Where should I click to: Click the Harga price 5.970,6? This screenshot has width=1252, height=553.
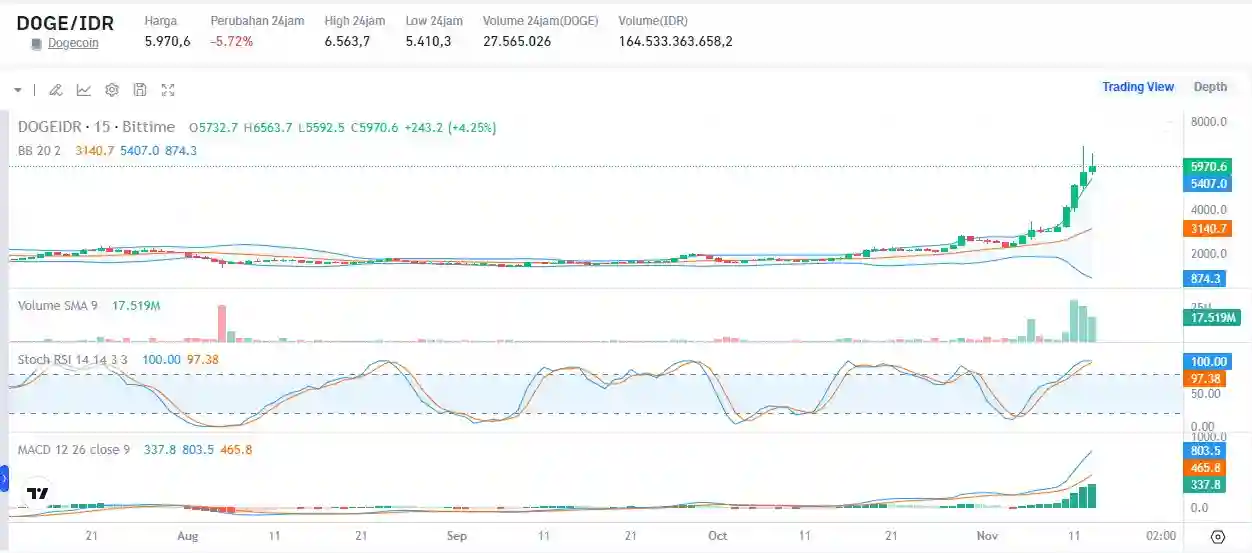pos(167,41)
